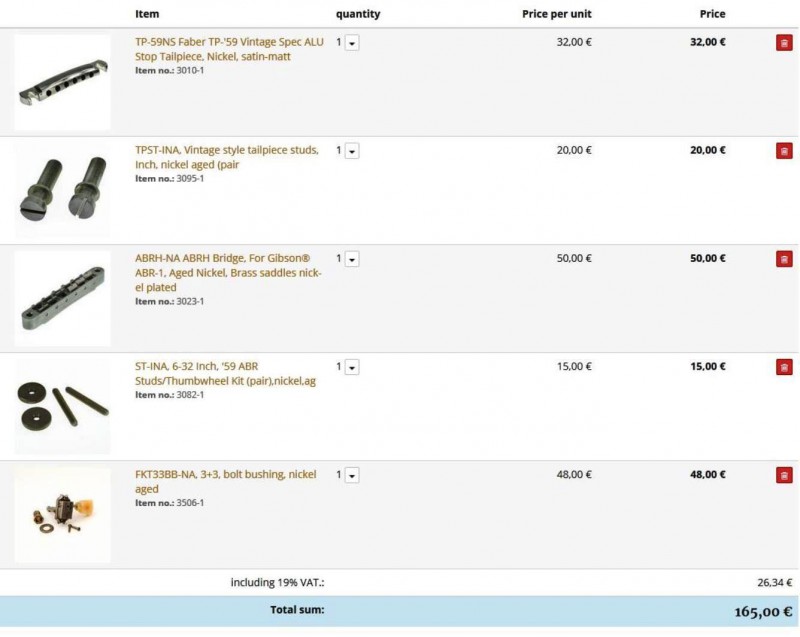800x637 pixels.
Task: Delete the FKT33BB-NA tuners from cart
Action: click(784, 475)
